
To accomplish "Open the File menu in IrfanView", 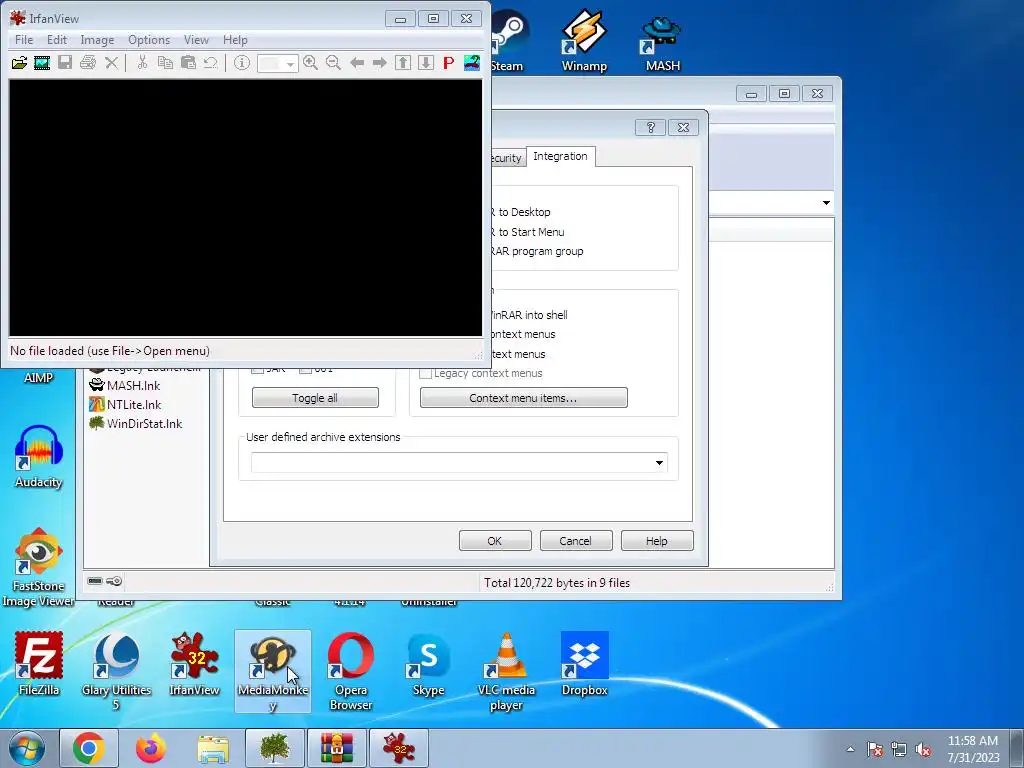I will pos(24,40).
